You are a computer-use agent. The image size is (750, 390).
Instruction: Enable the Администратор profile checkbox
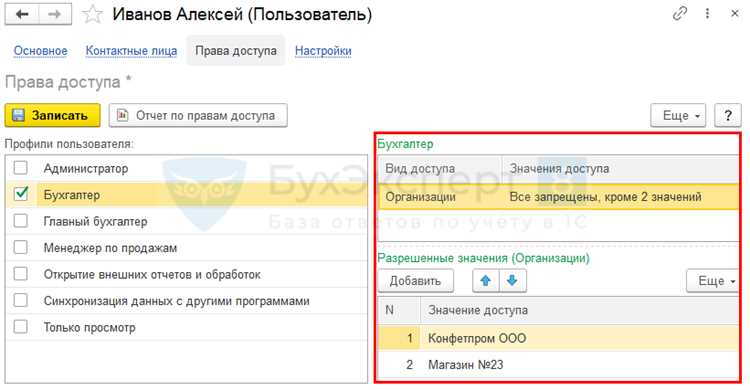pos(21,168)
